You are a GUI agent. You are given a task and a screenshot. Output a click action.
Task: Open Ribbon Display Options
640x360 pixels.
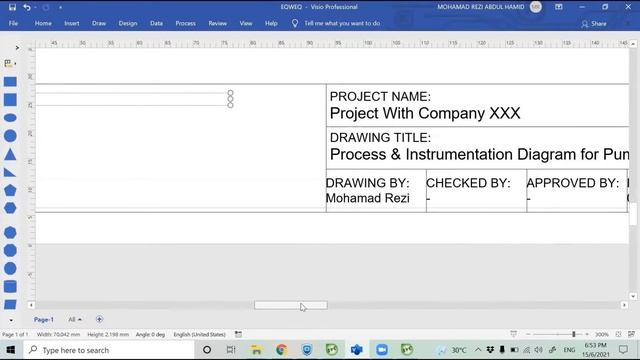(x=559, y=7)
